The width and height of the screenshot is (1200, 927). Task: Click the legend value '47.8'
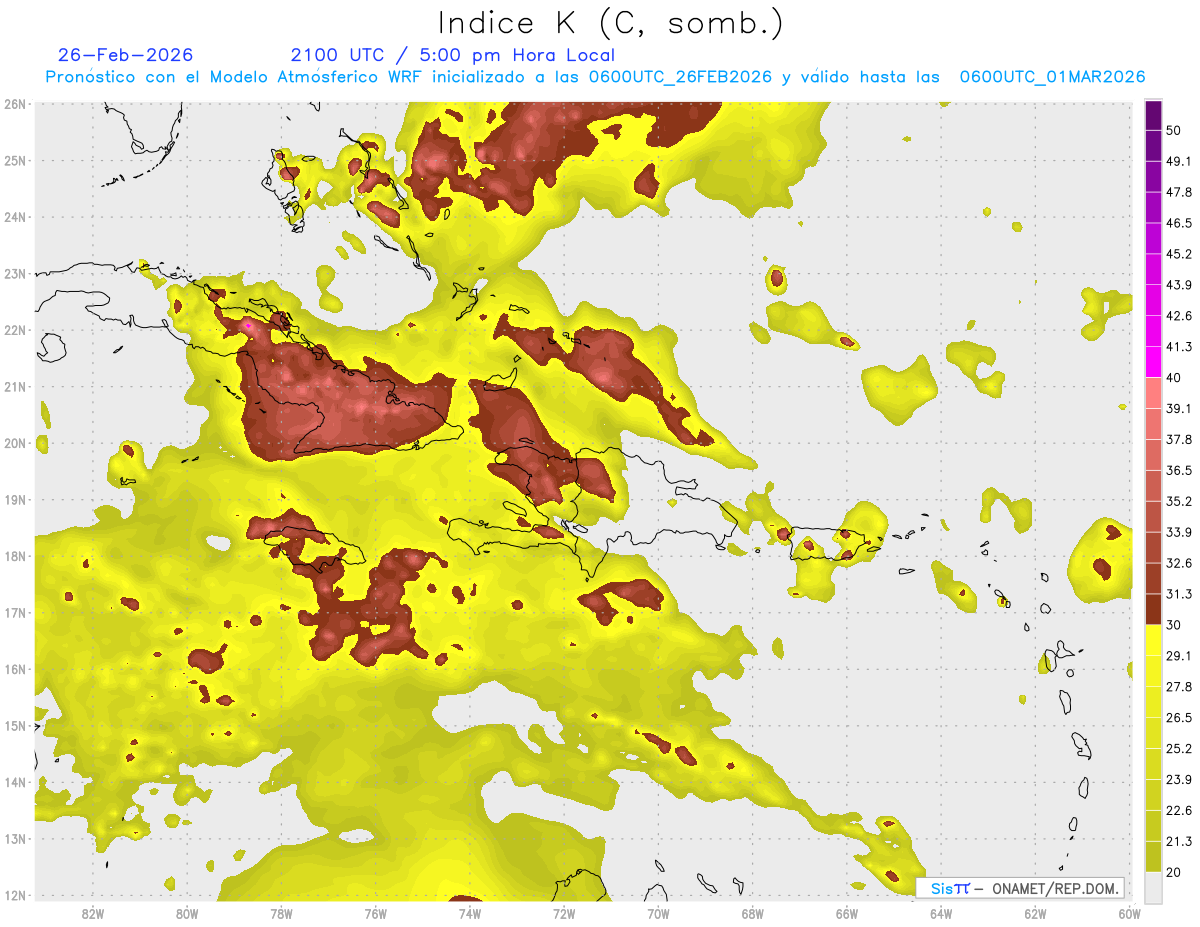[x=1179, y=192]
